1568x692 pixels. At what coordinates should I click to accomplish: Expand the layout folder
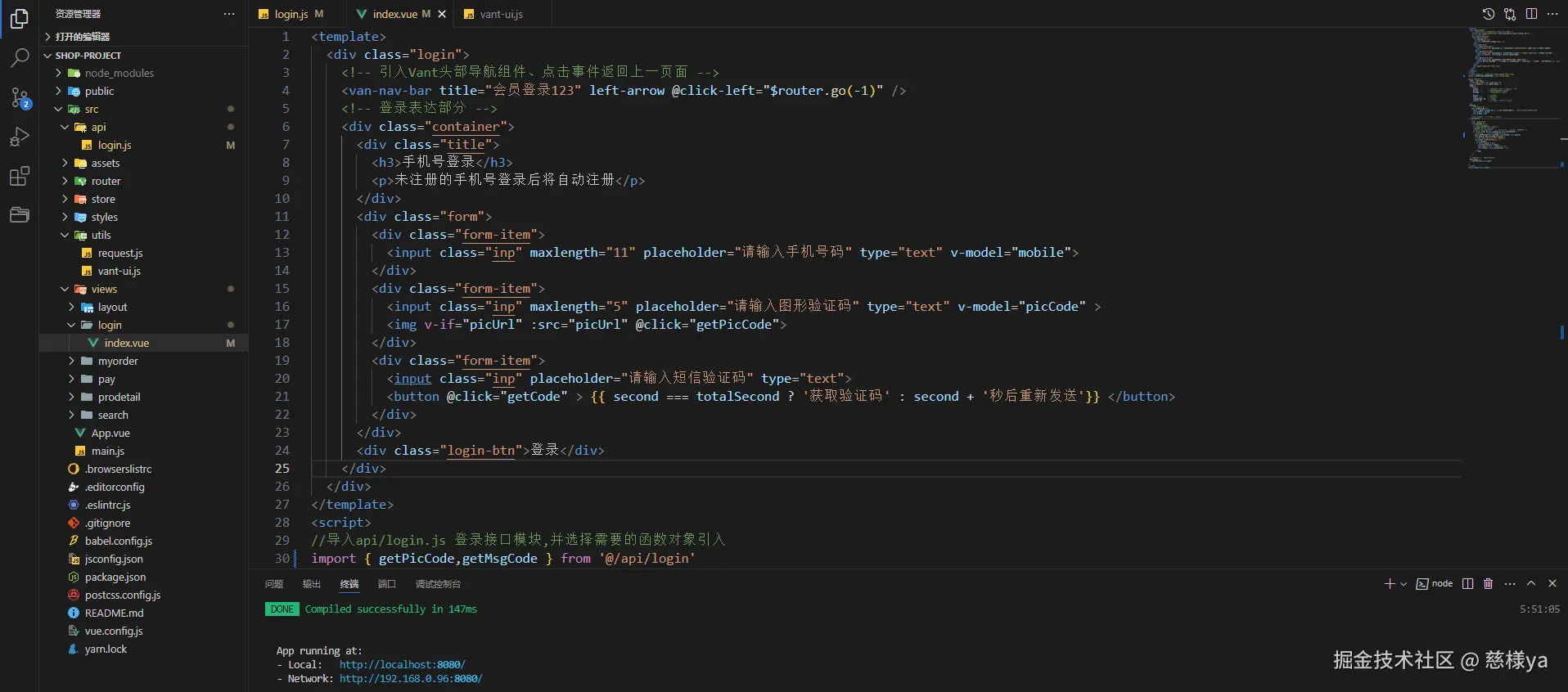point(144,307)
